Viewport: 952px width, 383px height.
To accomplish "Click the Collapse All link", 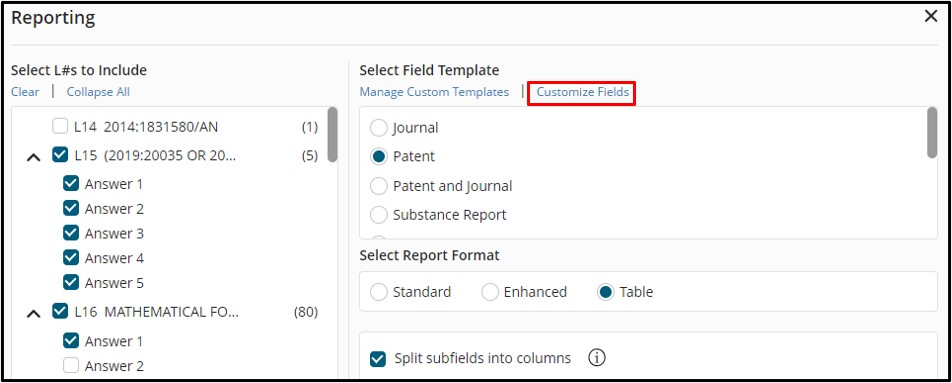I will tap(98, 92).
